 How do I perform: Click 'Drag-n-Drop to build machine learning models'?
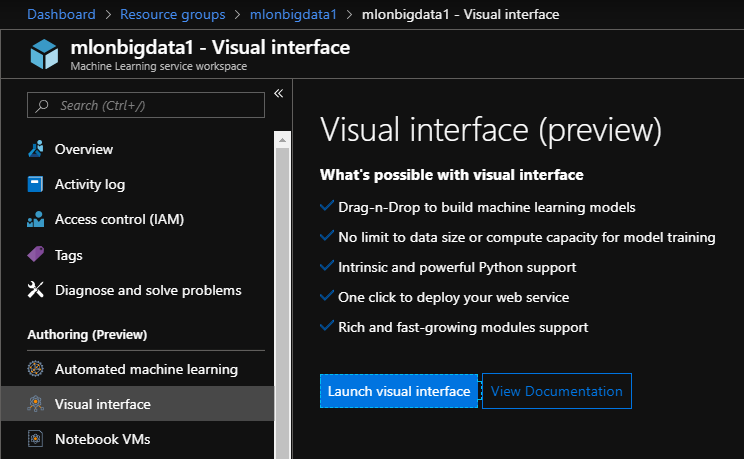(487, 207)
